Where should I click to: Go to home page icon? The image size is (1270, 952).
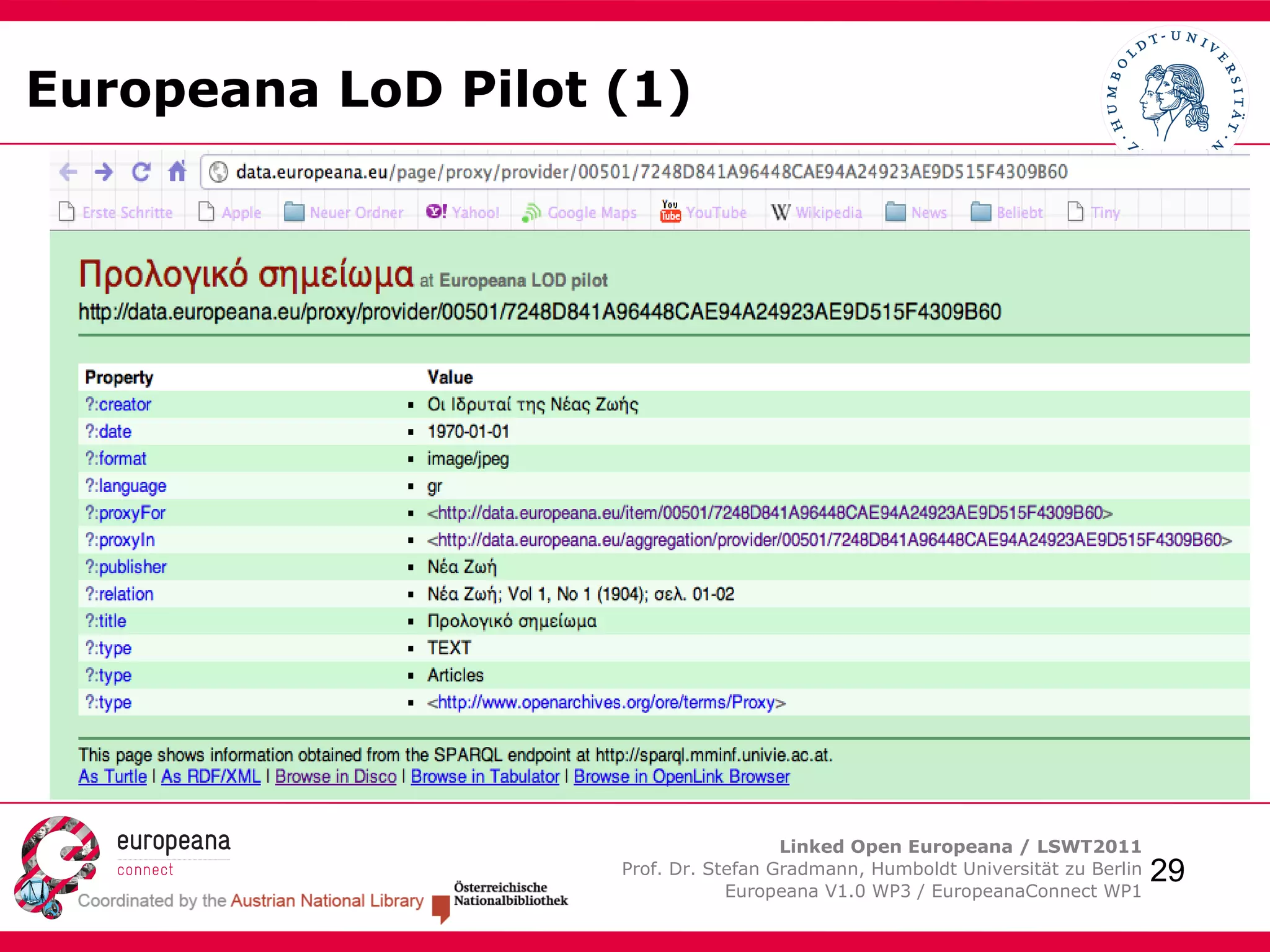(x=177, y=172)
